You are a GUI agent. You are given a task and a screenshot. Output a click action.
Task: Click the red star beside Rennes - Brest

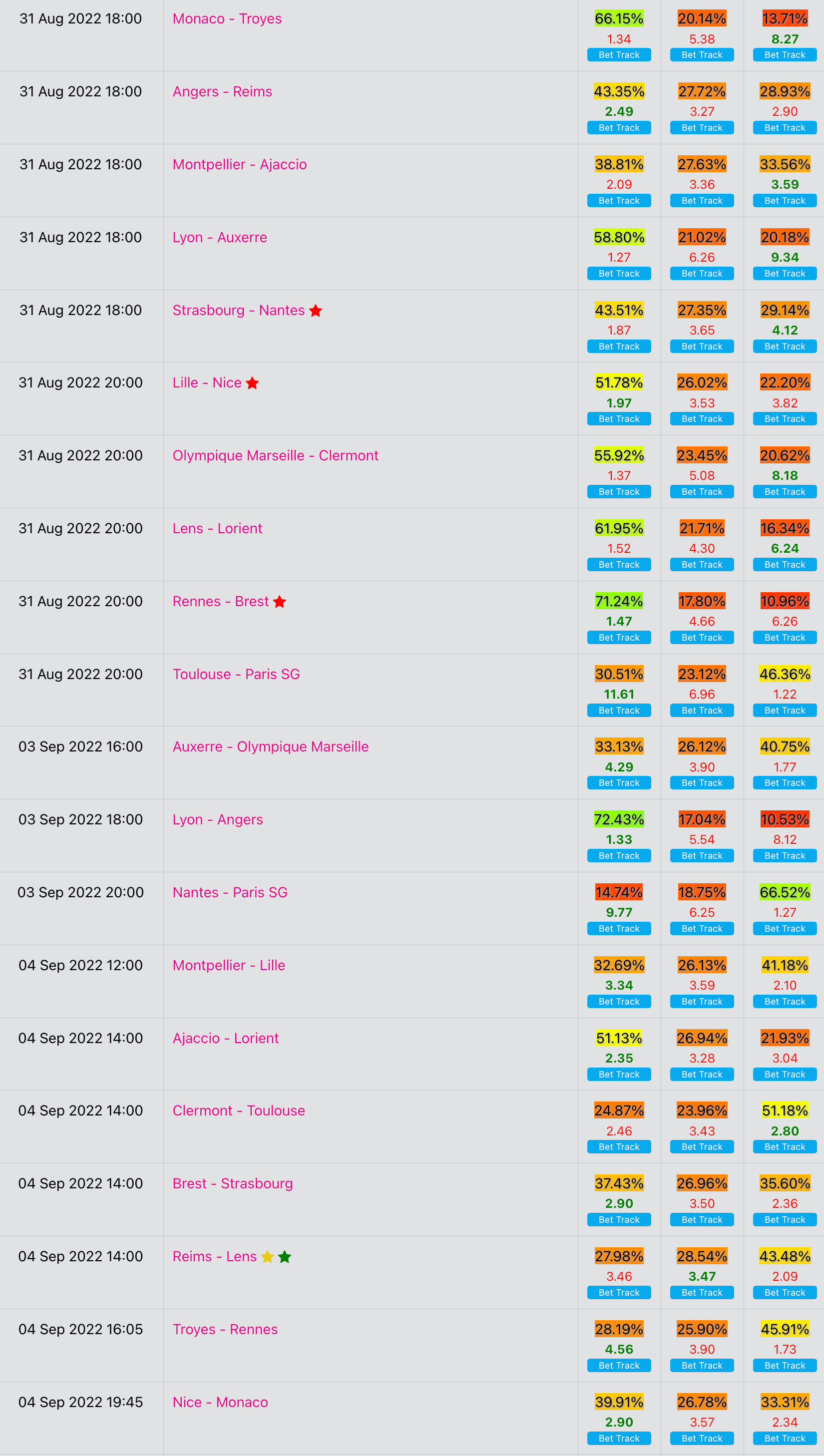[x=280, y=601]
